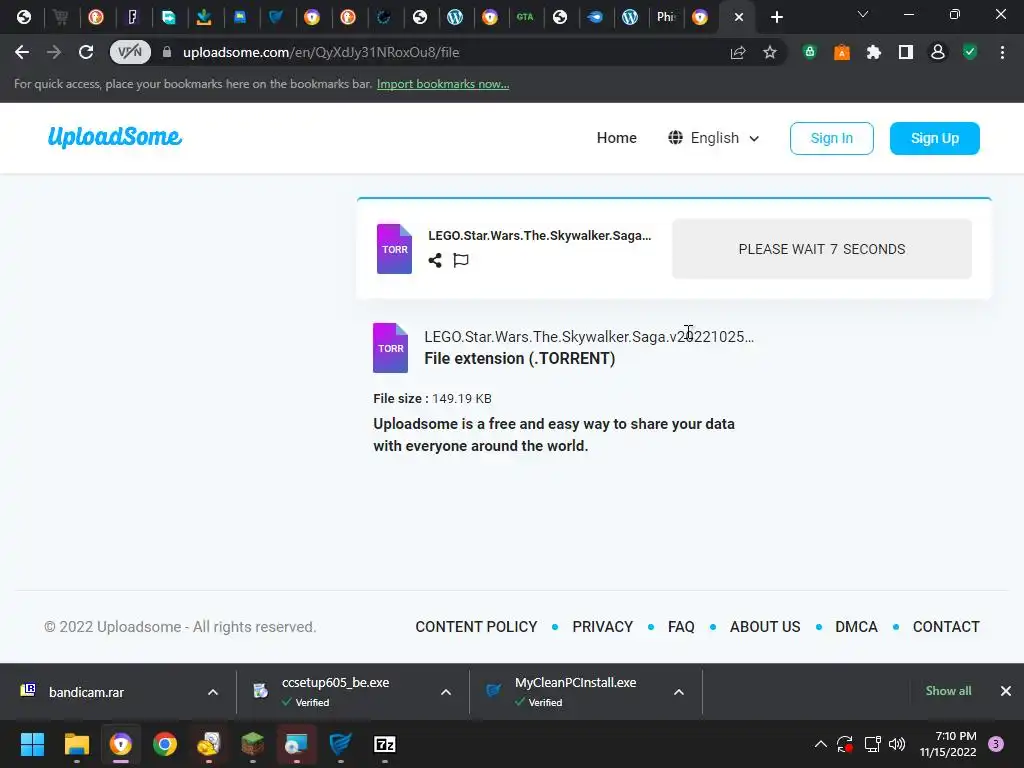Open the green lock extension
Viewport: 1024px width, 768px height.
pos(810,52)
